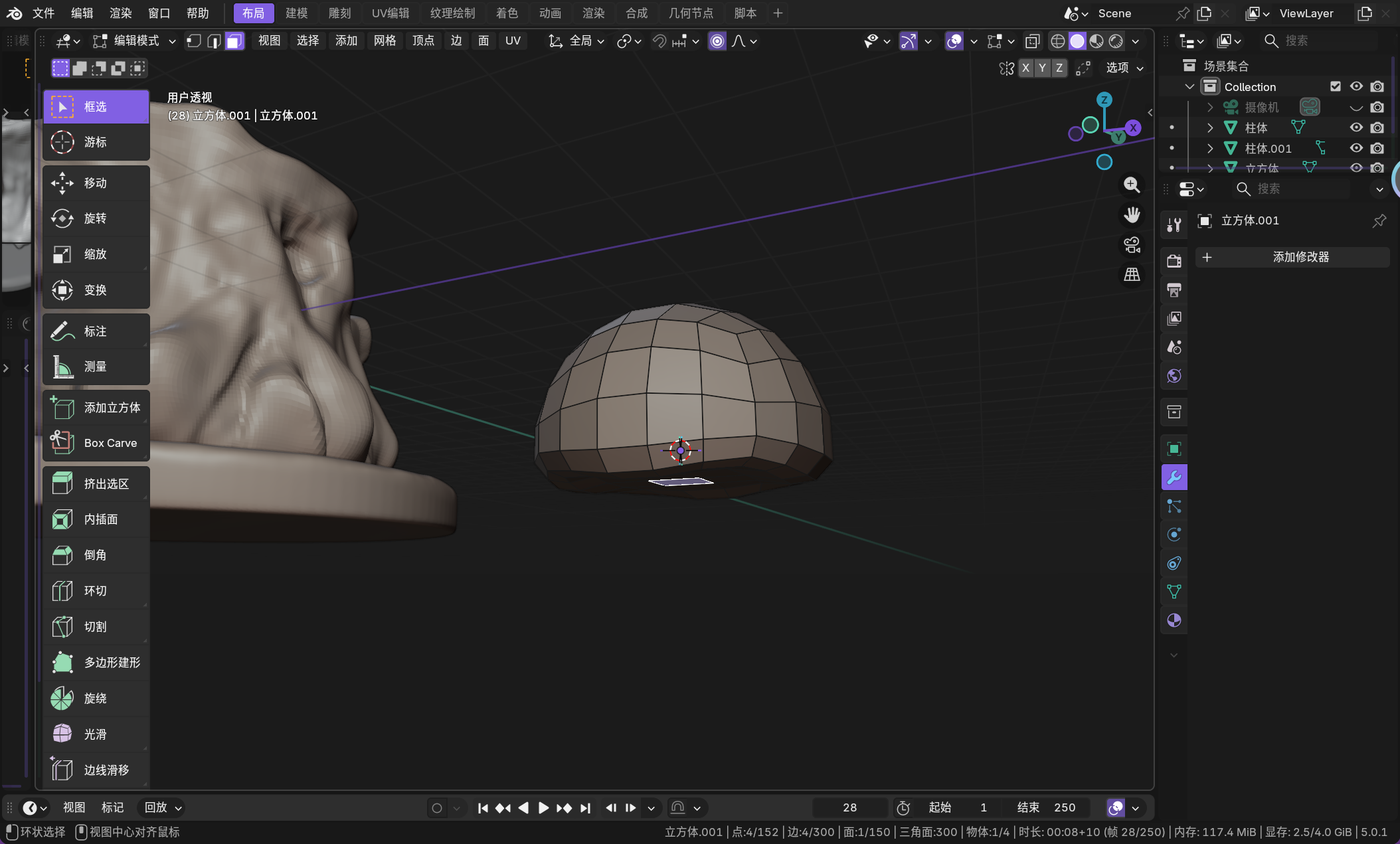Uncheck the Collection exclude checkbox
Image resolution: width=1400 pixels, height=844 pixels.
[1336, 86]
